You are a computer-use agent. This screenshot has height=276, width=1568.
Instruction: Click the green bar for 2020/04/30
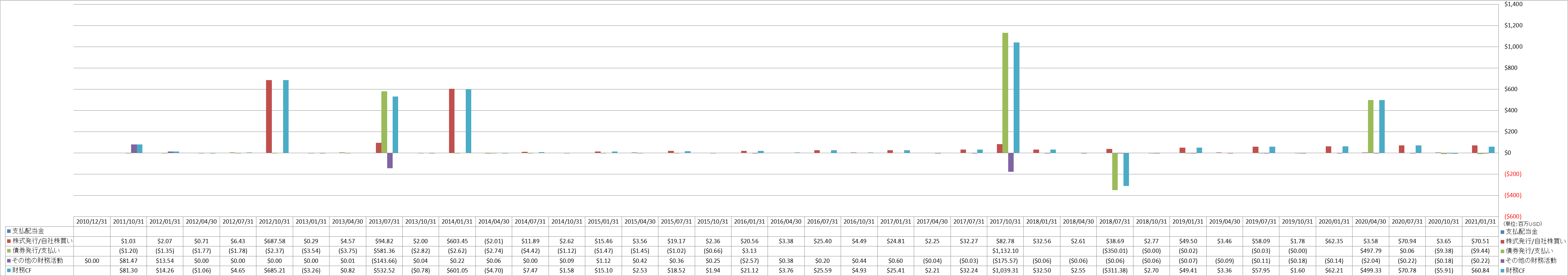tap(1371, 126)
